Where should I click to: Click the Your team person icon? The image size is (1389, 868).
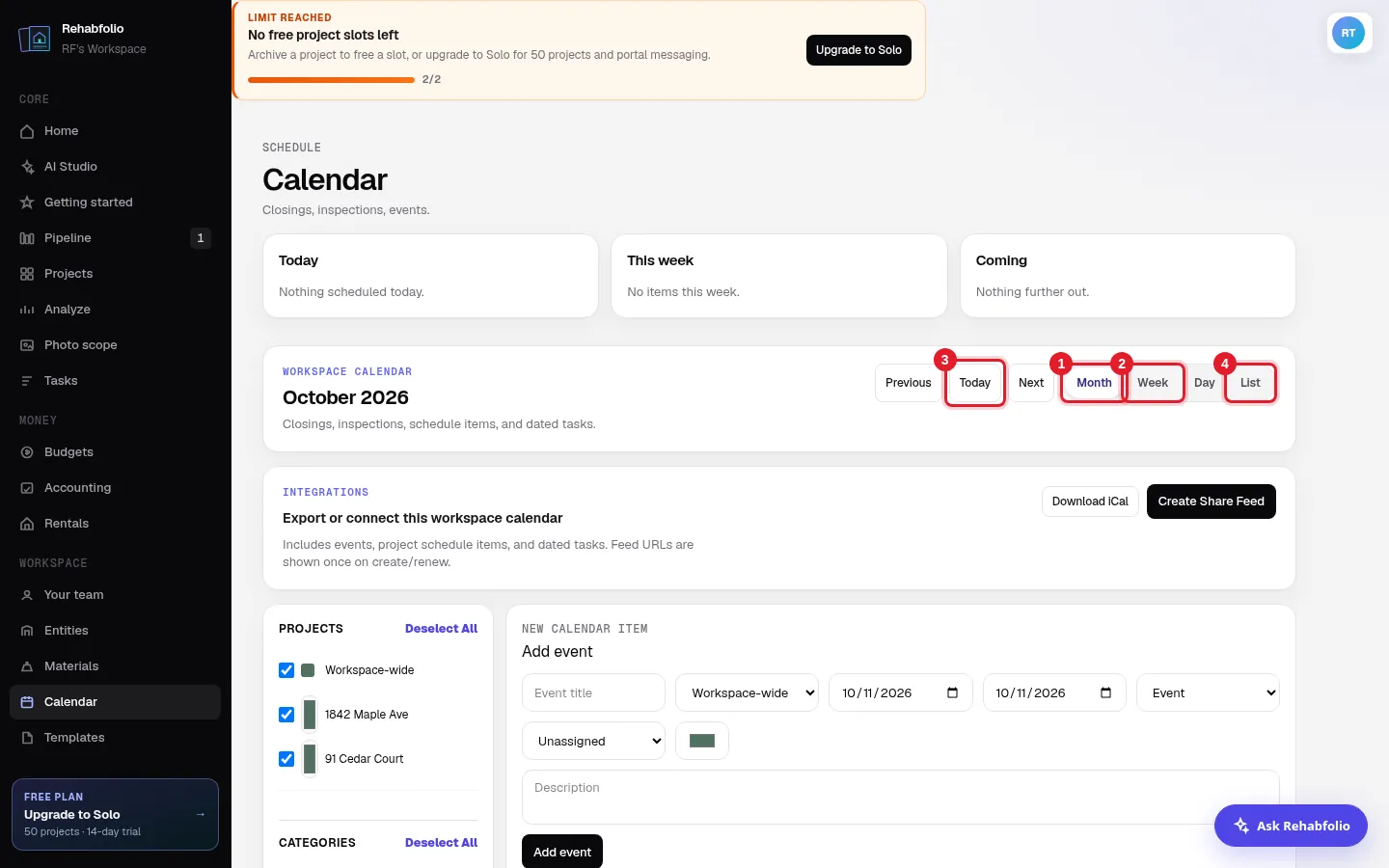click(27, 595)
